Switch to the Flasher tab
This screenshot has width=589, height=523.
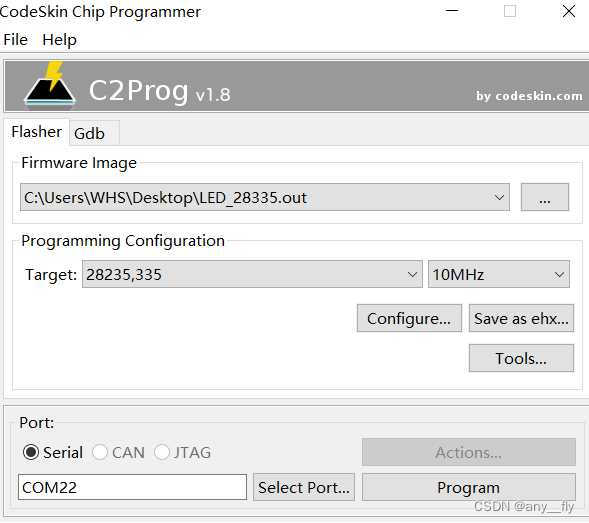tap(36, 132)
